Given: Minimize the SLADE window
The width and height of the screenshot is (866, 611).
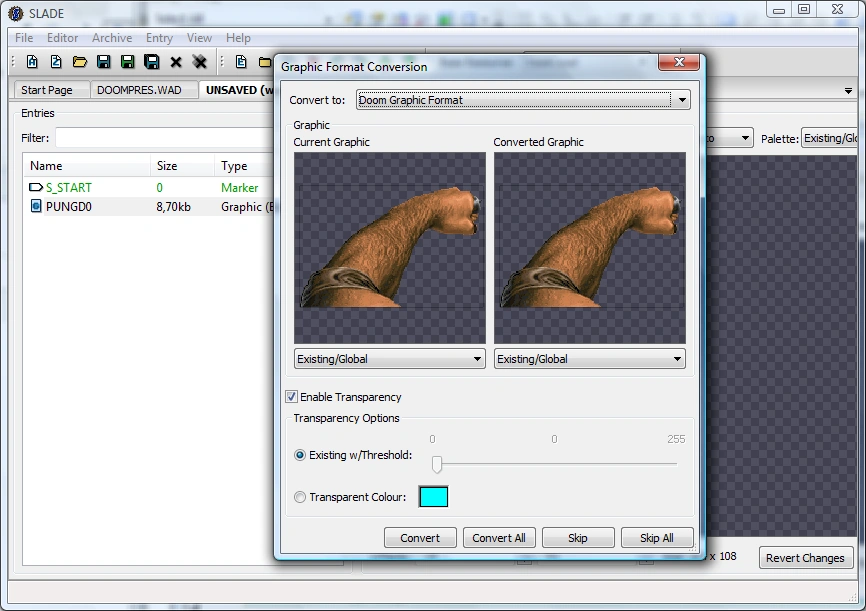Looking at the screenshot, I should (x=779, y=10).
